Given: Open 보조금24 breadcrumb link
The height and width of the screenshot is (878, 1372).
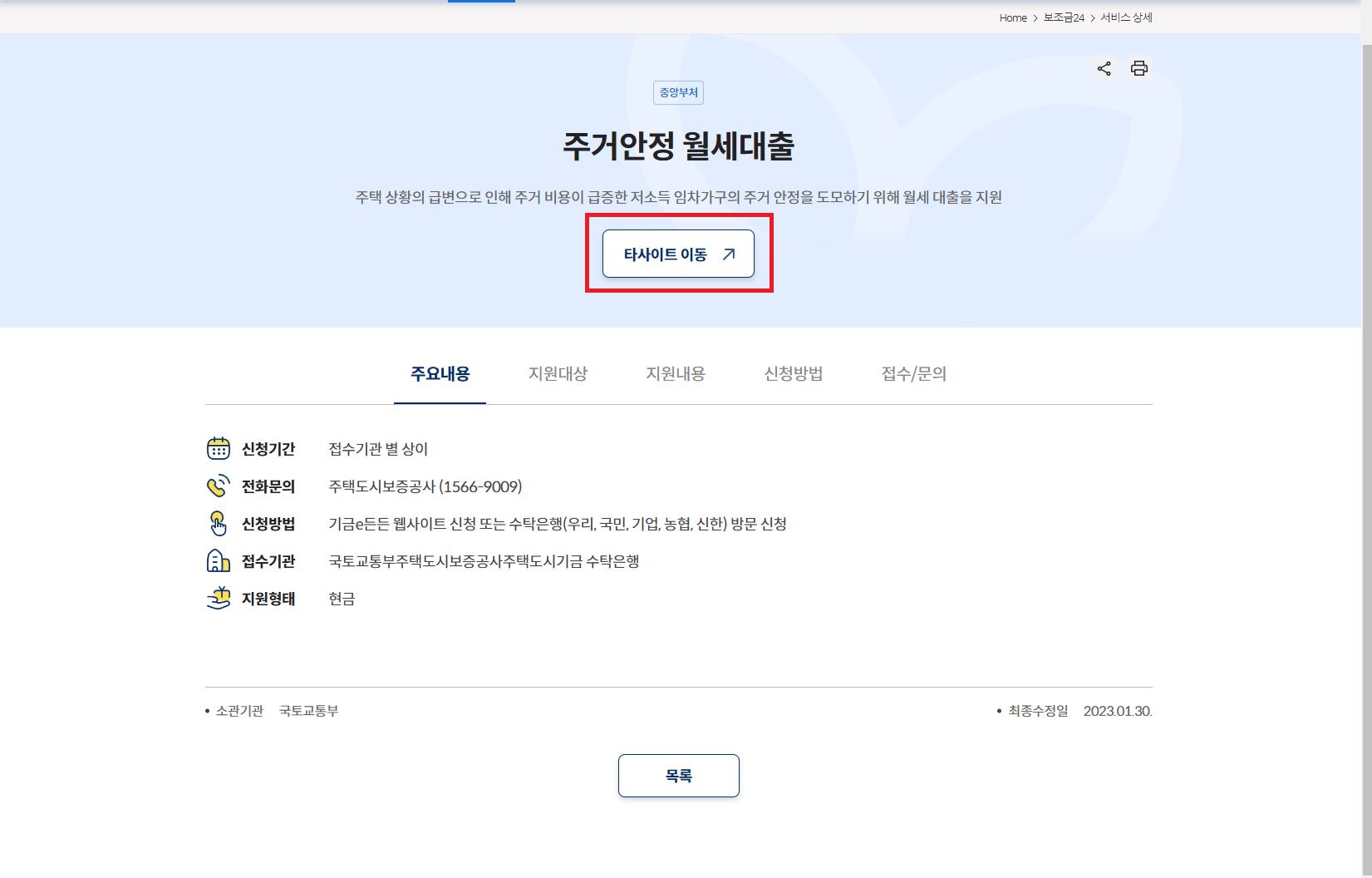Looking at the screenshot, I should (1064, 17).
